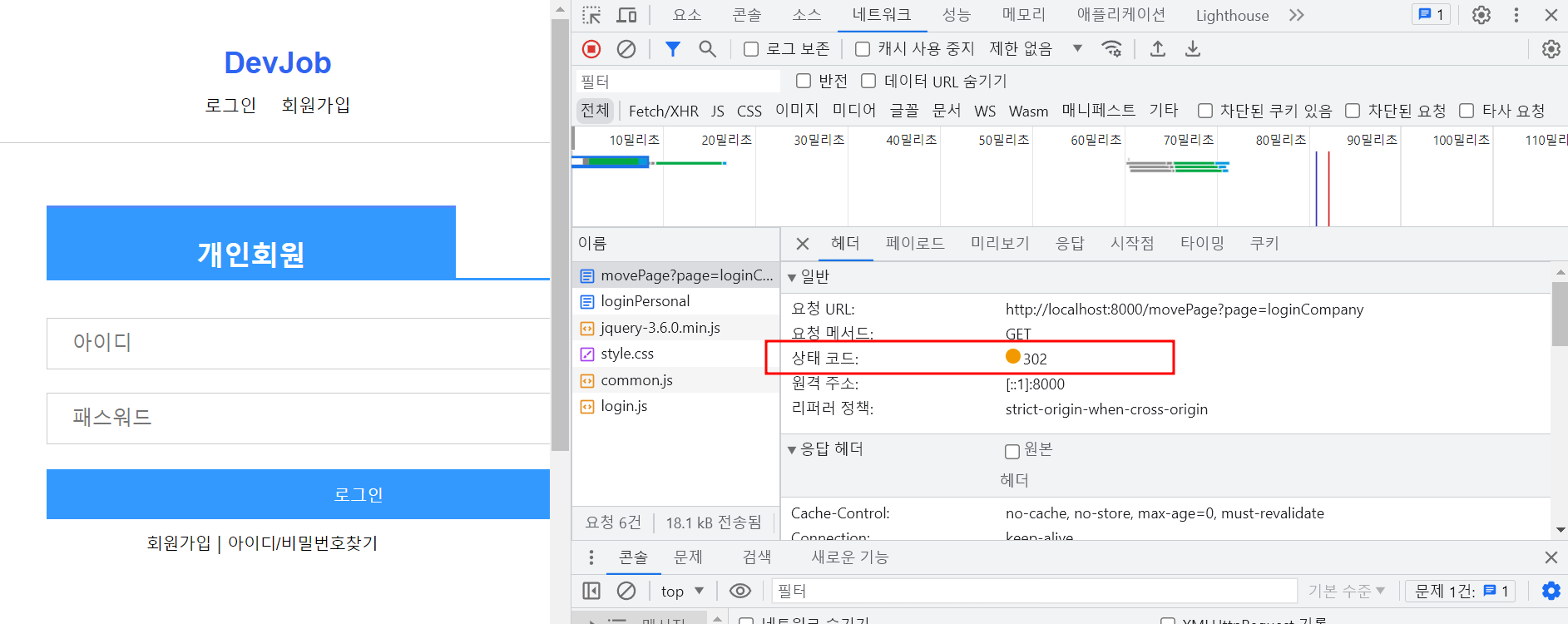Filter by Fetch/XHR type
The width and height of the screenshot is (1568, 624).
click(664, 111)
